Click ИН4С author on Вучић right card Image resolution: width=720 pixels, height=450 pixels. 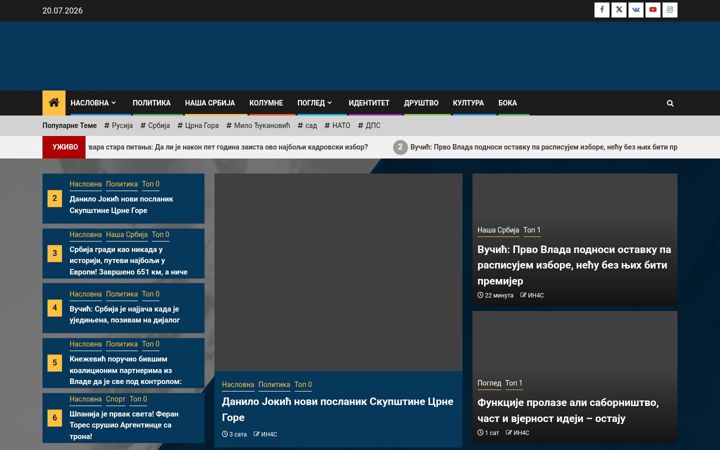[532, 295]
